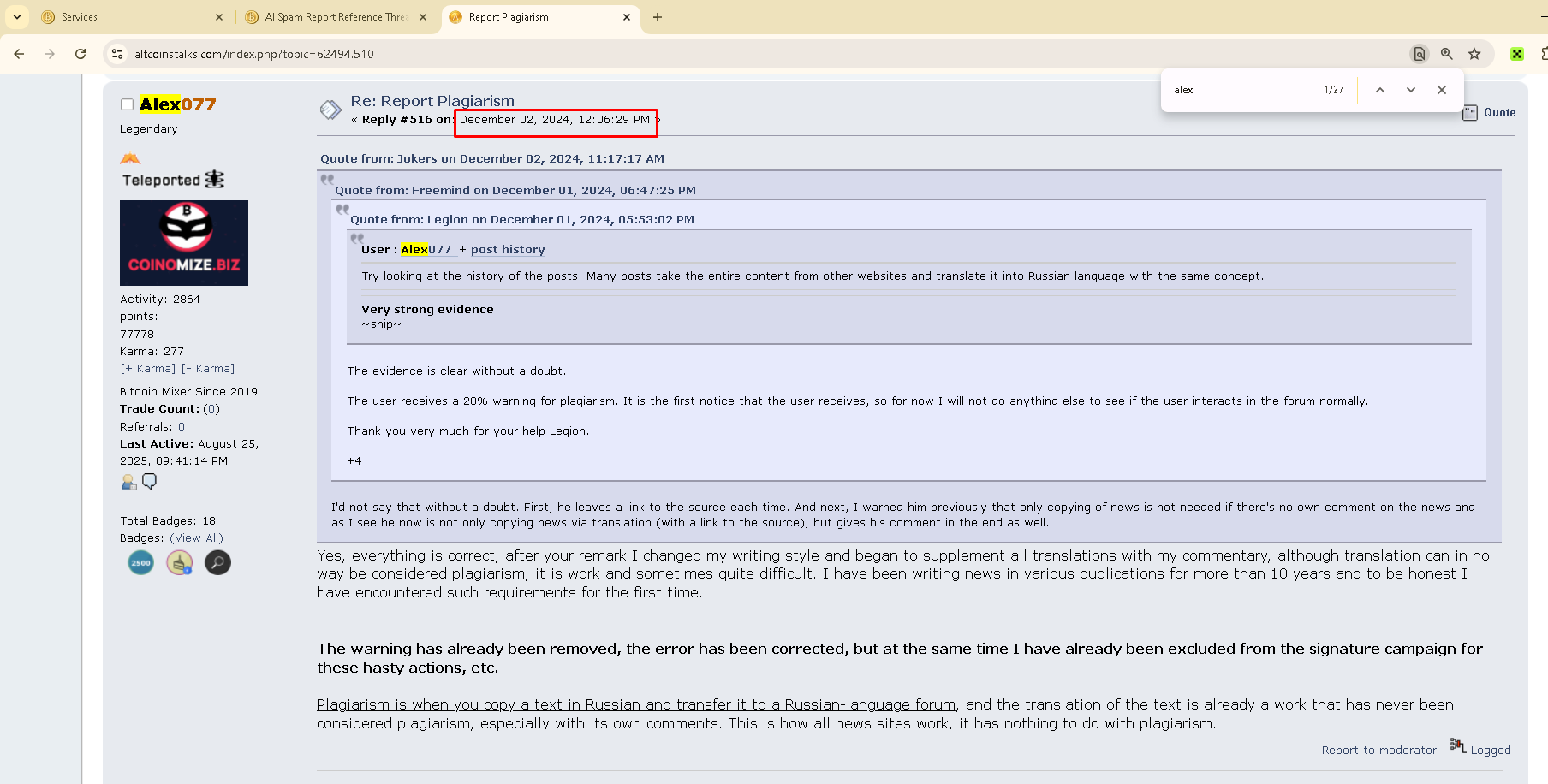Click the 2500 posts badge
The width and height of the screenshot is (1548, 784).
click(x=140, y=562)
